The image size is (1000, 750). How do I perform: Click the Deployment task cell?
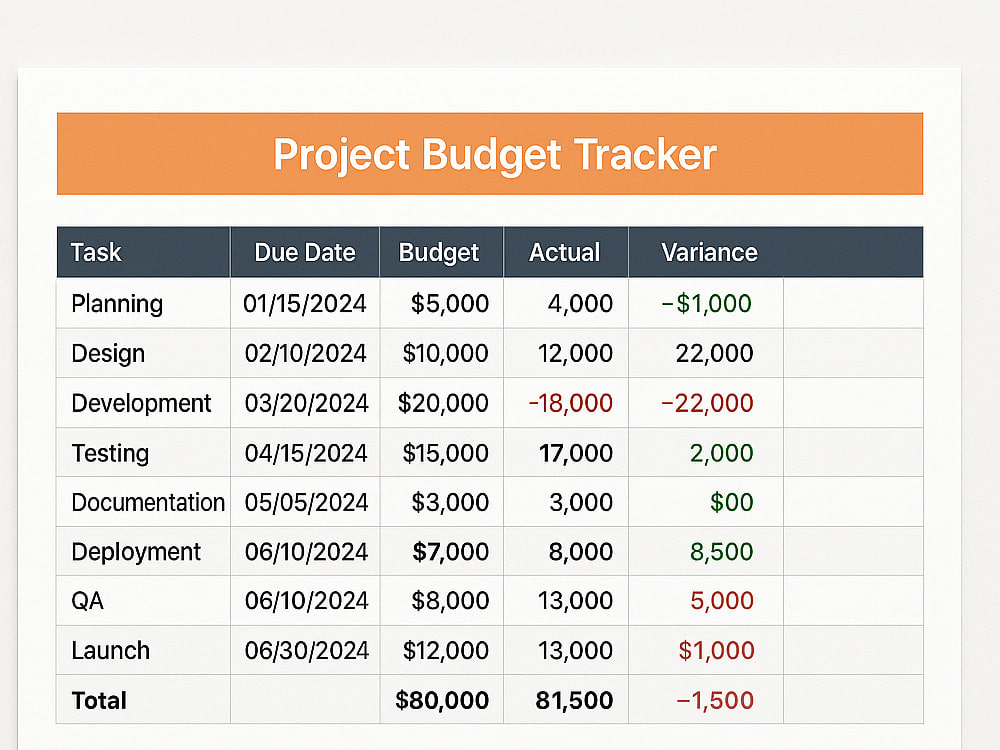143,551
